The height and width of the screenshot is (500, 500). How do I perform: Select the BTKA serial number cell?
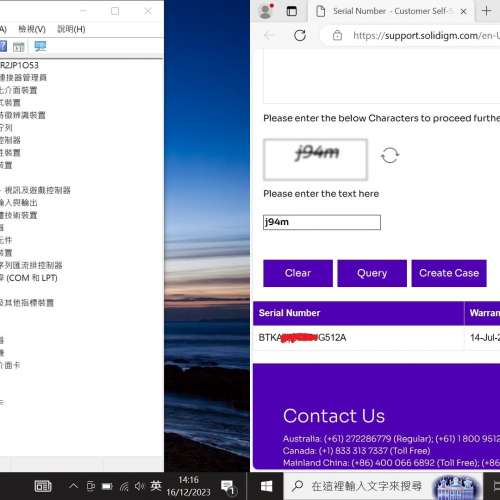pos(358,338)
